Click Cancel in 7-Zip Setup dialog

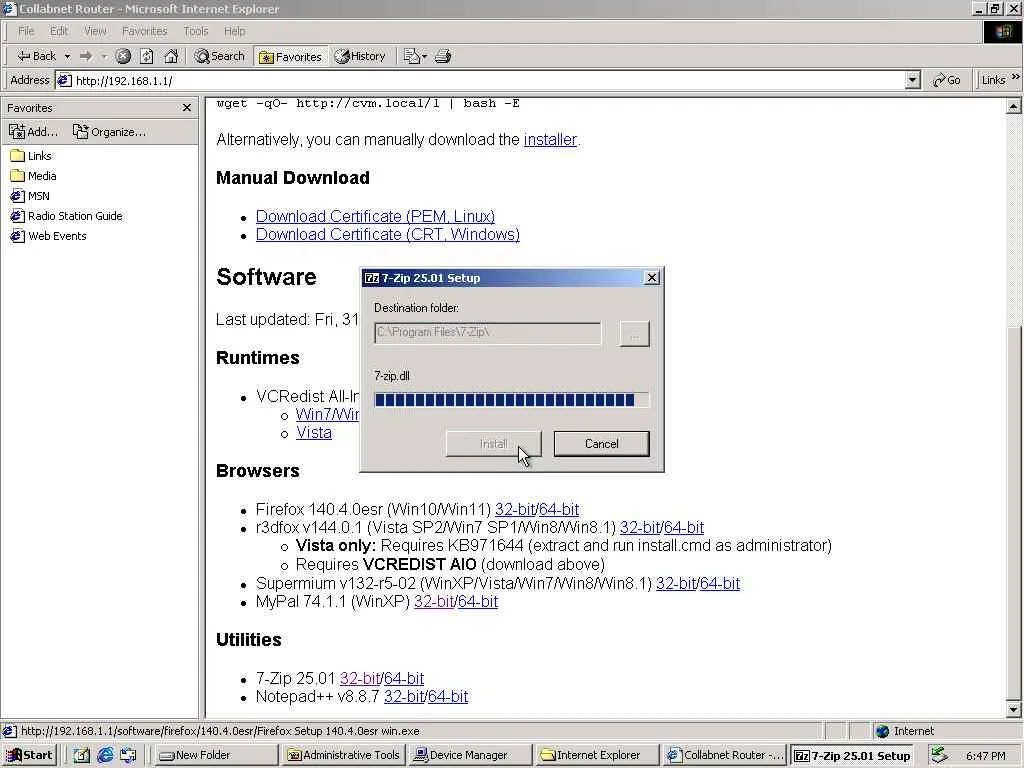pos(601,444)
